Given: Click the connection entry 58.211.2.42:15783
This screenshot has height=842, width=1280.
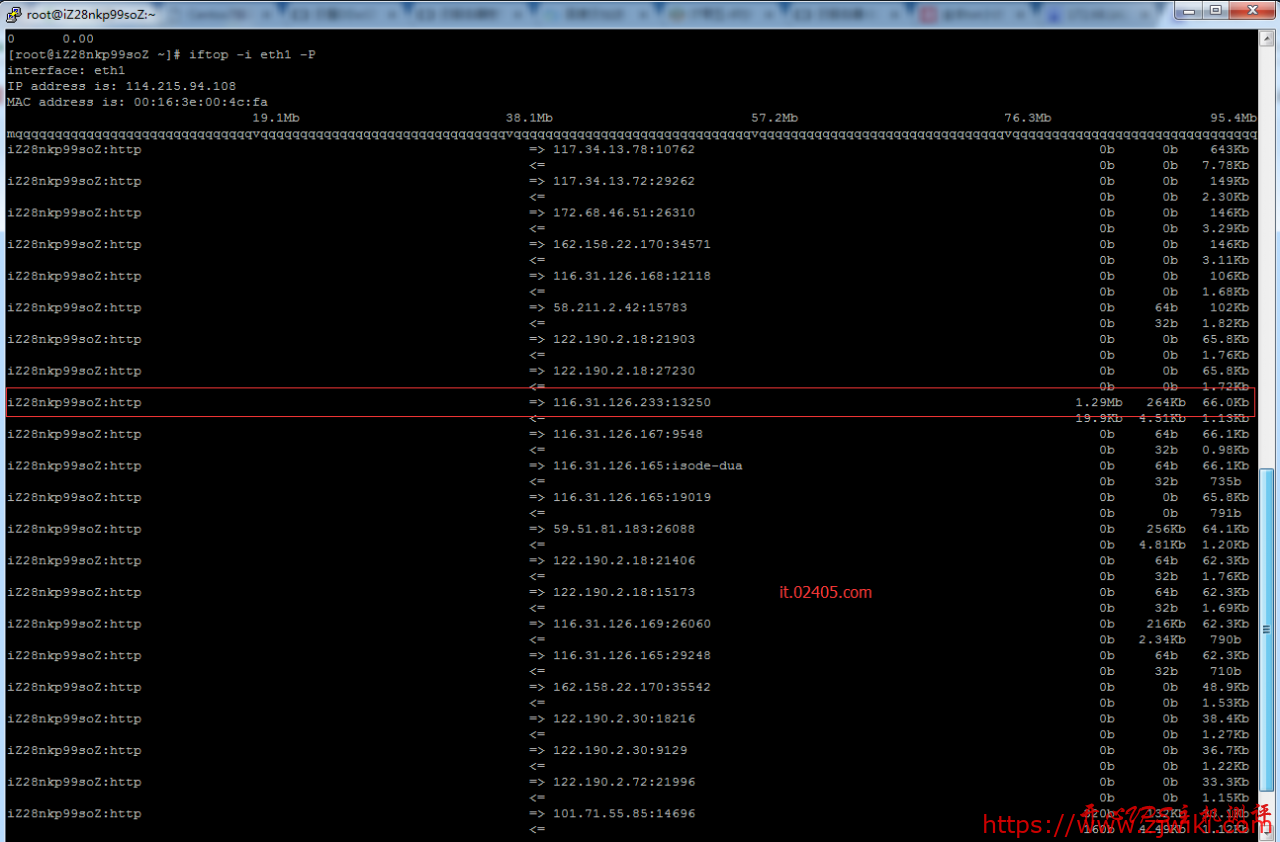Looking at the screenshot, I should [620, 307].
